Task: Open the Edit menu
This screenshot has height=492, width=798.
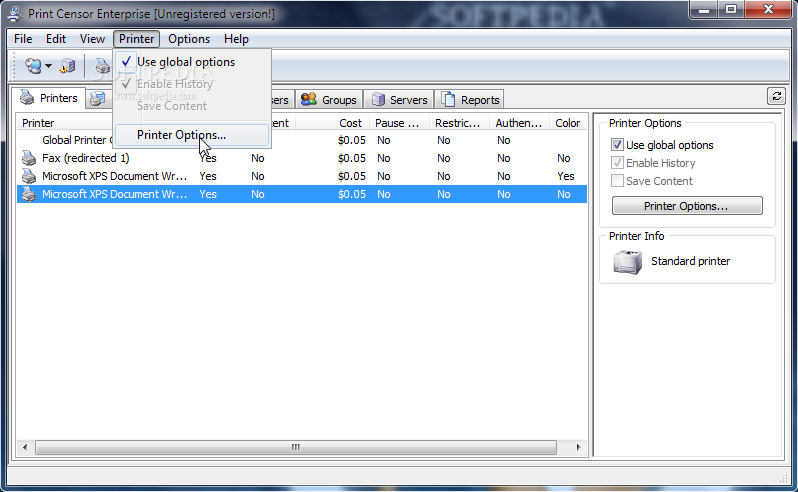Action: click(x=55, y=39)
